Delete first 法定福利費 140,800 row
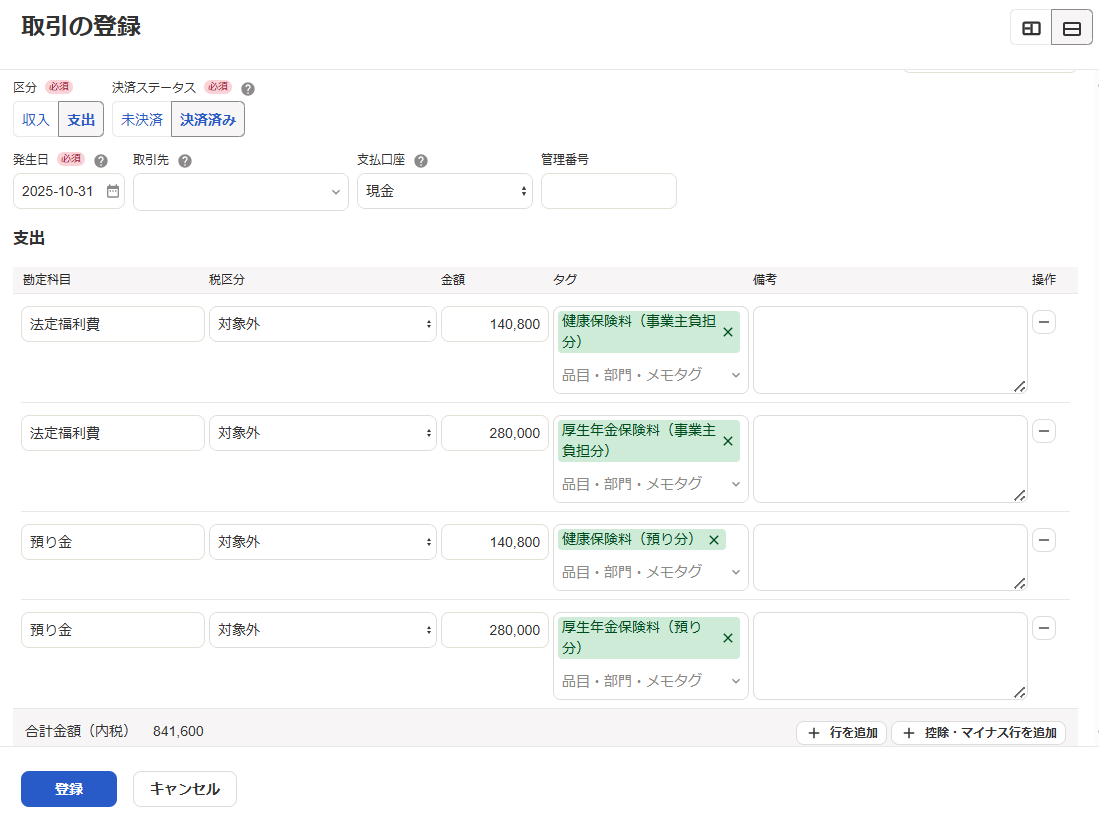The image size is (1099, 815). (1044, 322)
